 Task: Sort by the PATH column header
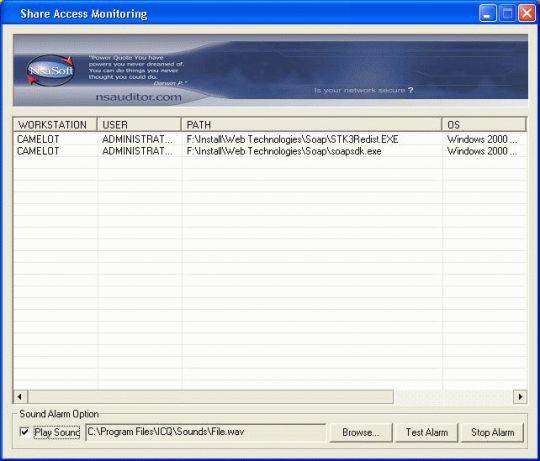coord(311,125)
